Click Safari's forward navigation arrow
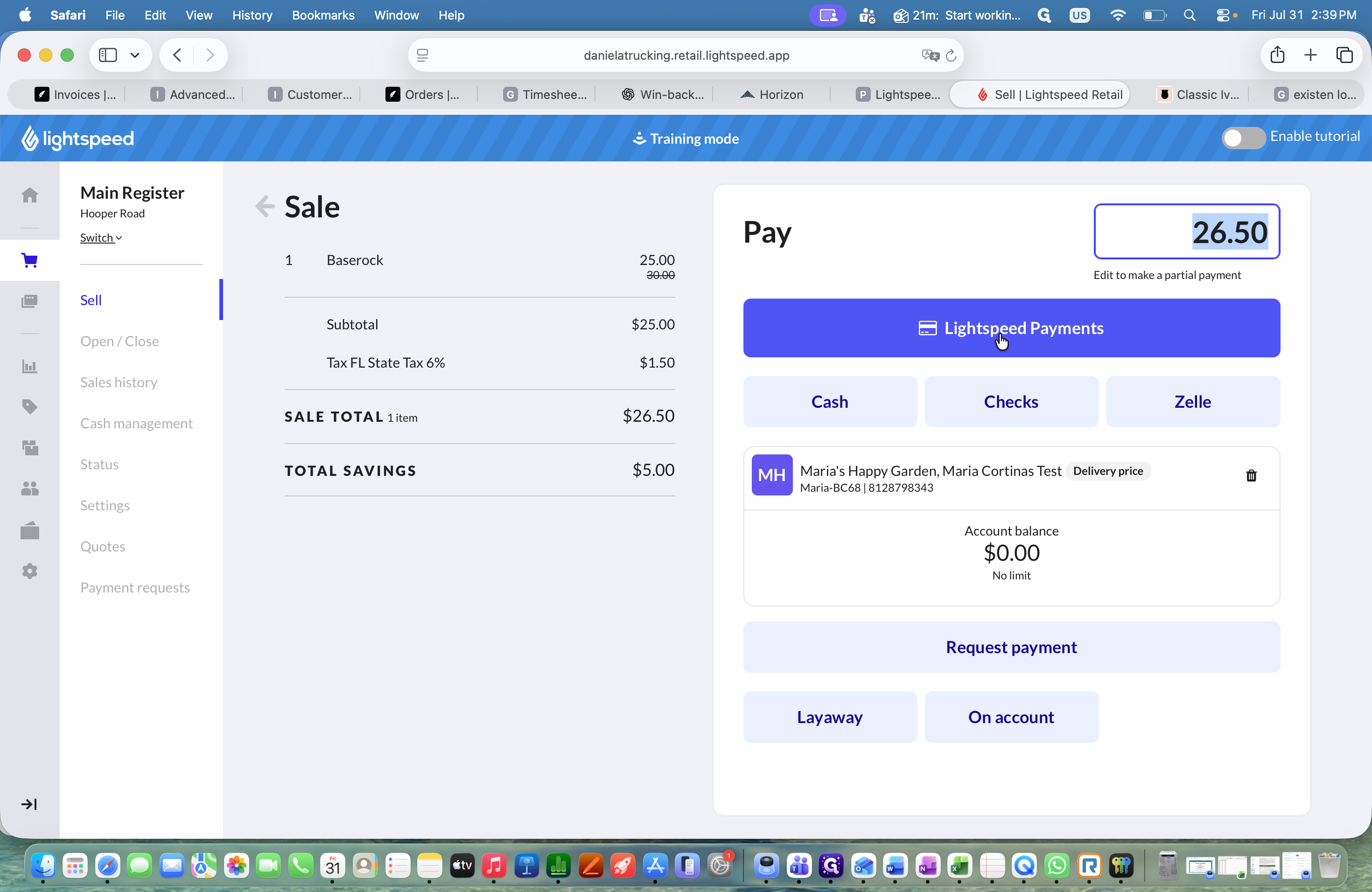The image size is (1372, 892). tap(210, 56)
